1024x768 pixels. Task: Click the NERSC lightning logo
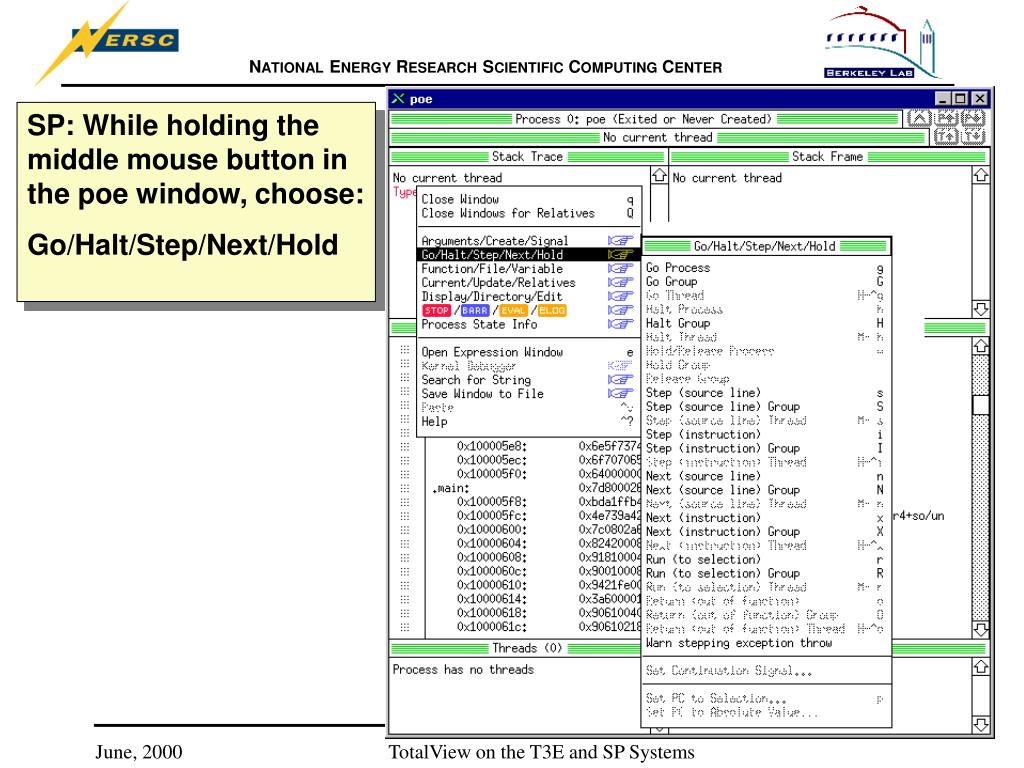click(x=108, y=43)
